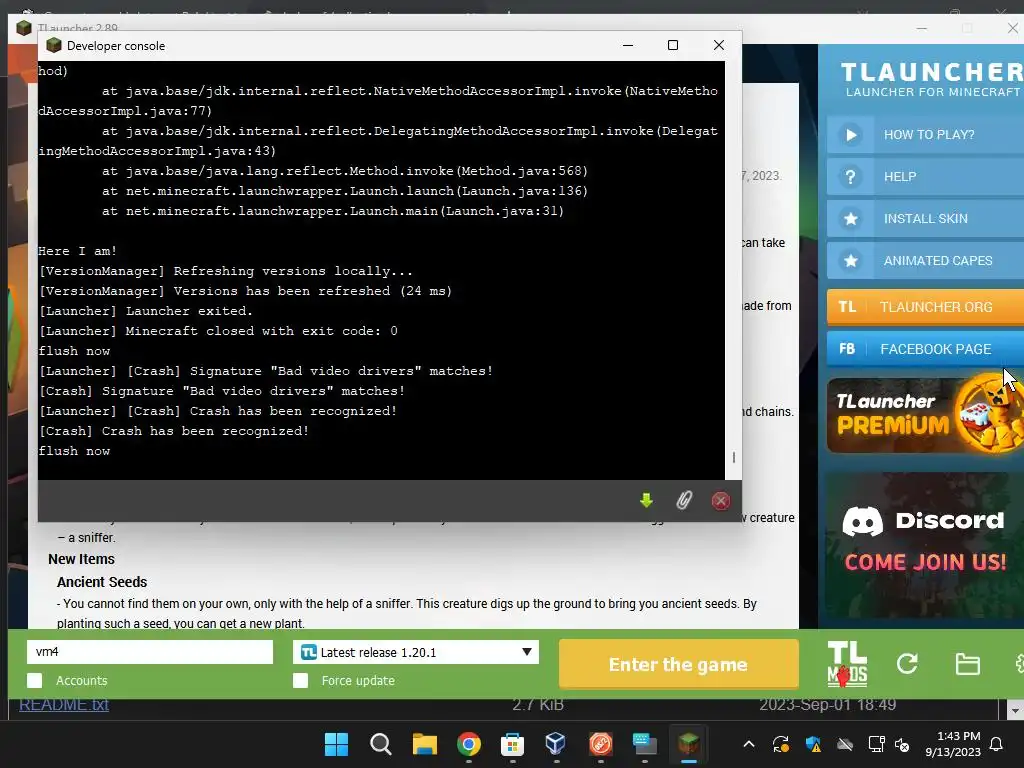1024x768 pixels.
Task: Click the 'Ancient Seeds' heading
Action: click(x=102, y=582)
